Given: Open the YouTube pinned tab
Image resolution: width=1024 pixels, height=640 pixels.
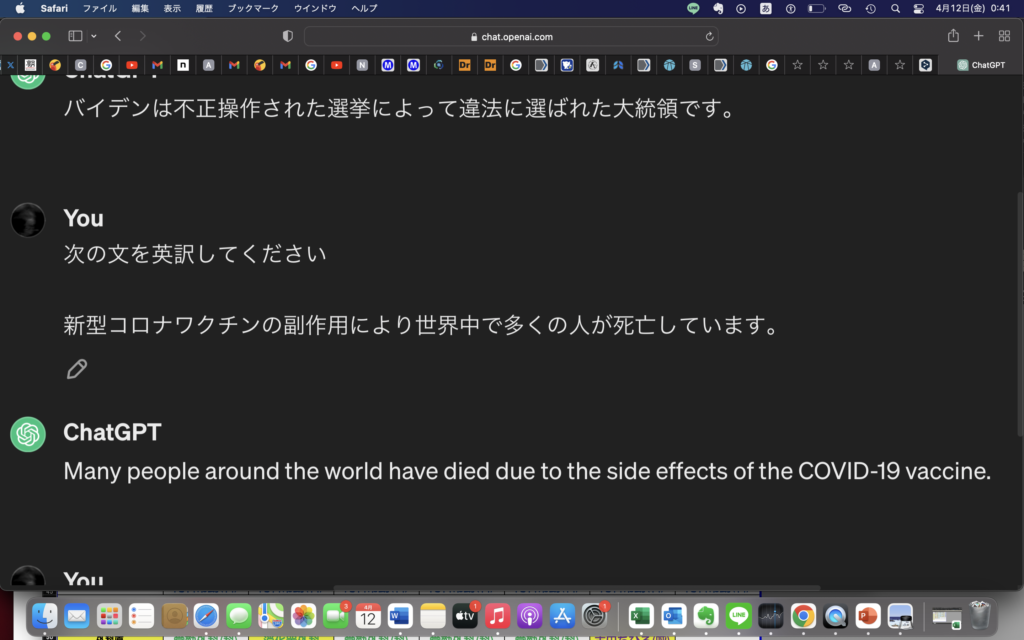Looking at the screenshot, I should [x=132, y=65].
